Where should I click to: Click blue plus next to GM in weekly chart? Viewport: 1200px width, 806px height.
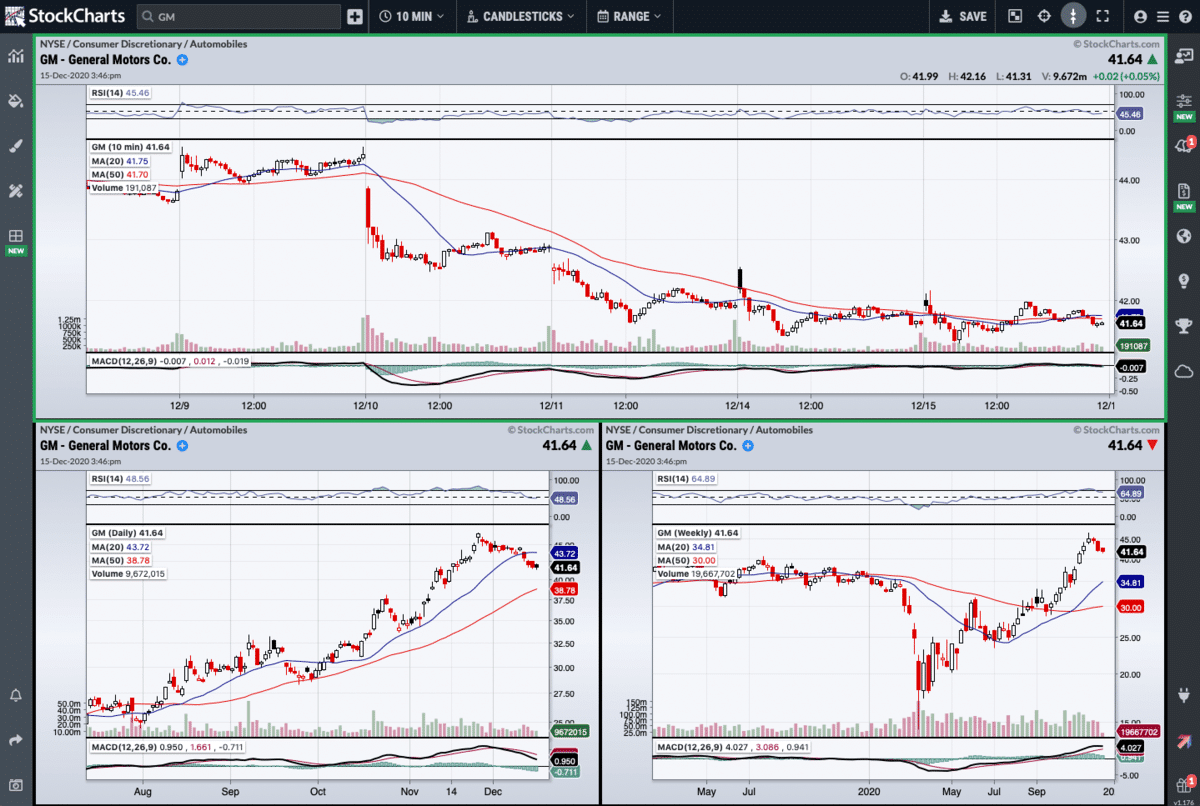pos(748,445)
